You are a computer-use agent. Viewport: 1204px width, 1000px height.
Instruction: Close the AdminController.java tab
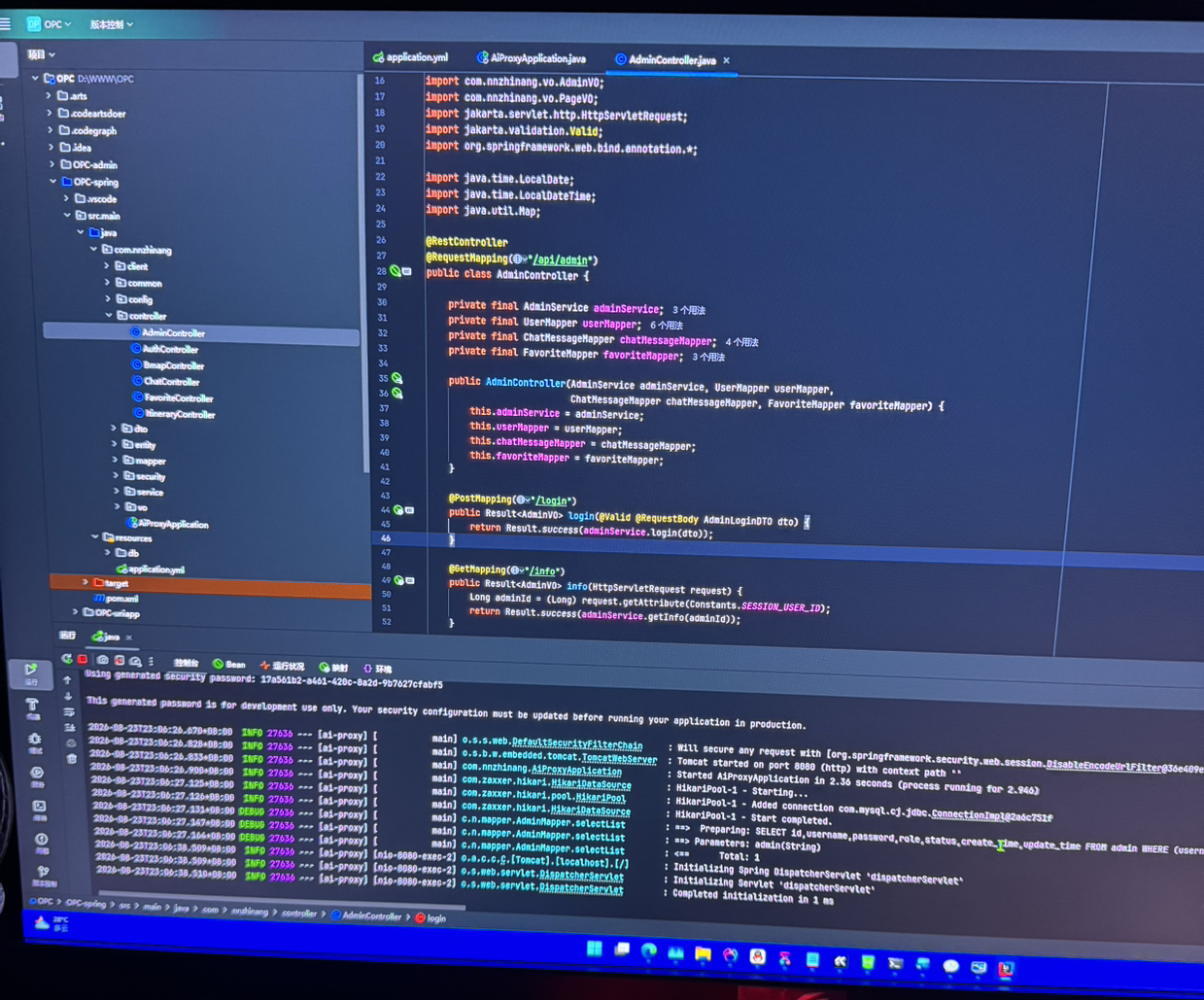pos(726,61)
